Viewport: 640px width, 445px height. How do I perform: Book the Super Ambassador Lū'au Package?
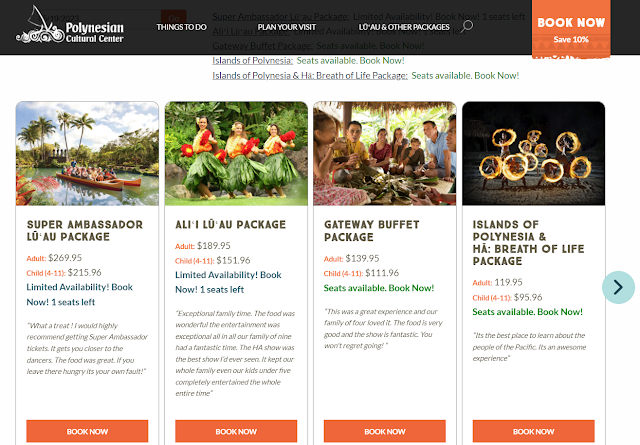click(x=87, y=431)
